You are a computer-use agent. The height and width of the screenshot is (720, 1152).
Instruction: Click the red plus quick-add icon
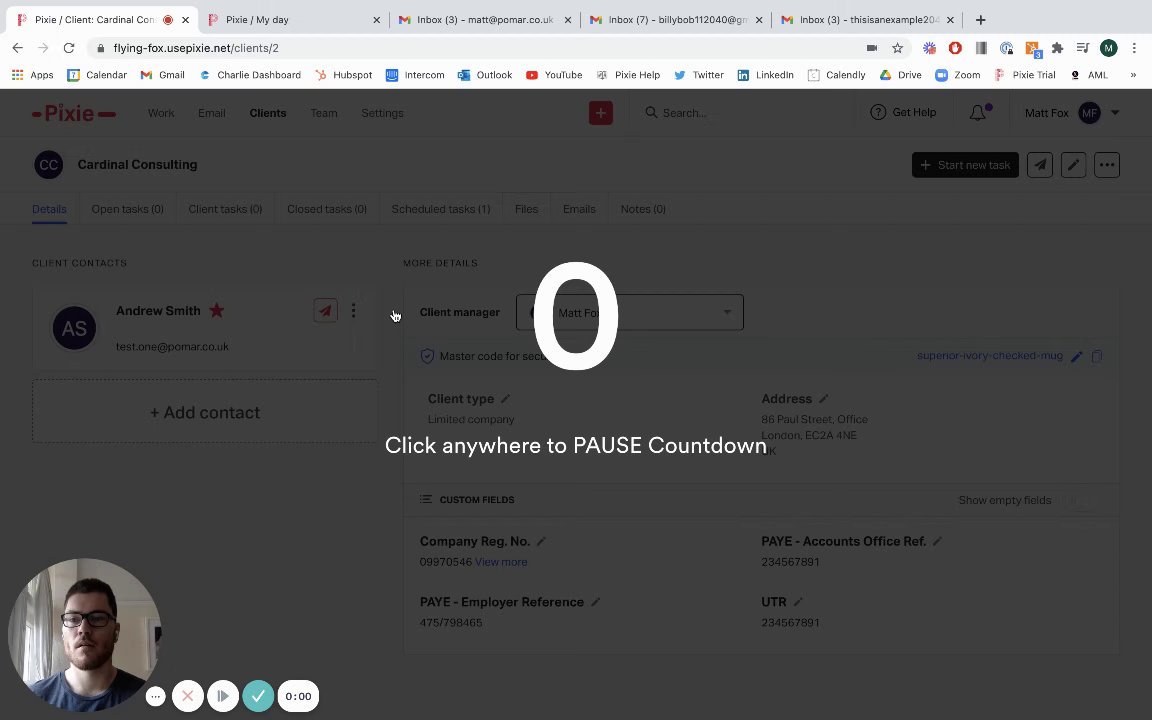[x=600, y=112]
